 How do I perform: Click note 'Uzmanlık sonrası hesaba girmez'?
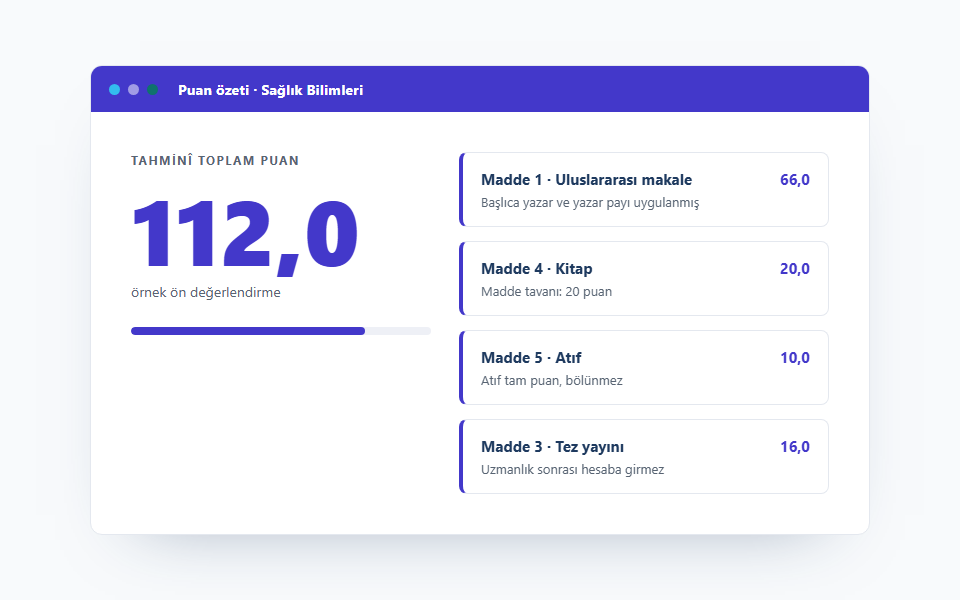(x=572, y=470)
